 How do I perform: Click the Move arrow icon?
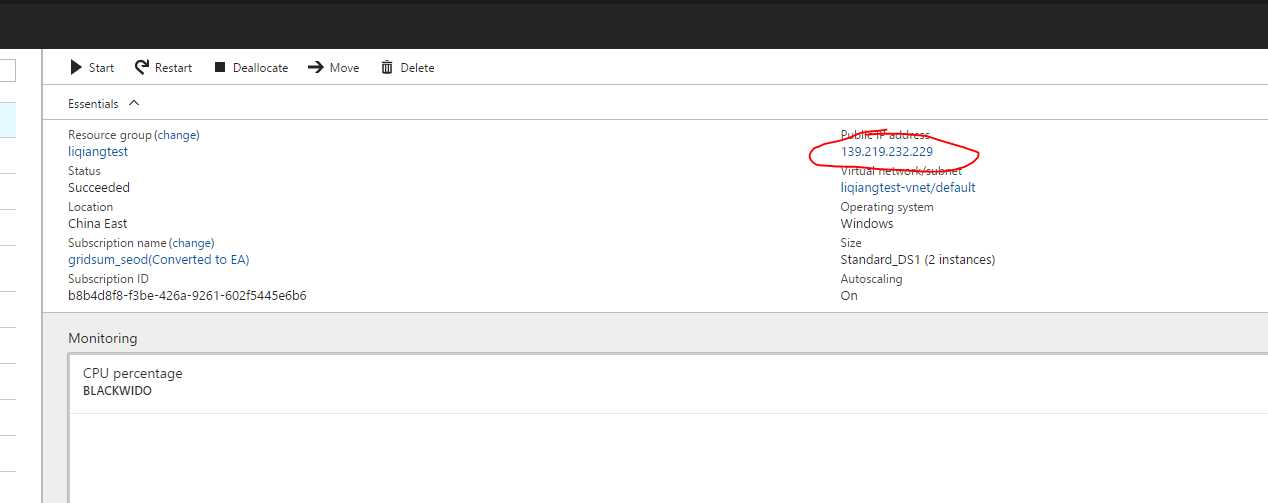click(315, 67)
